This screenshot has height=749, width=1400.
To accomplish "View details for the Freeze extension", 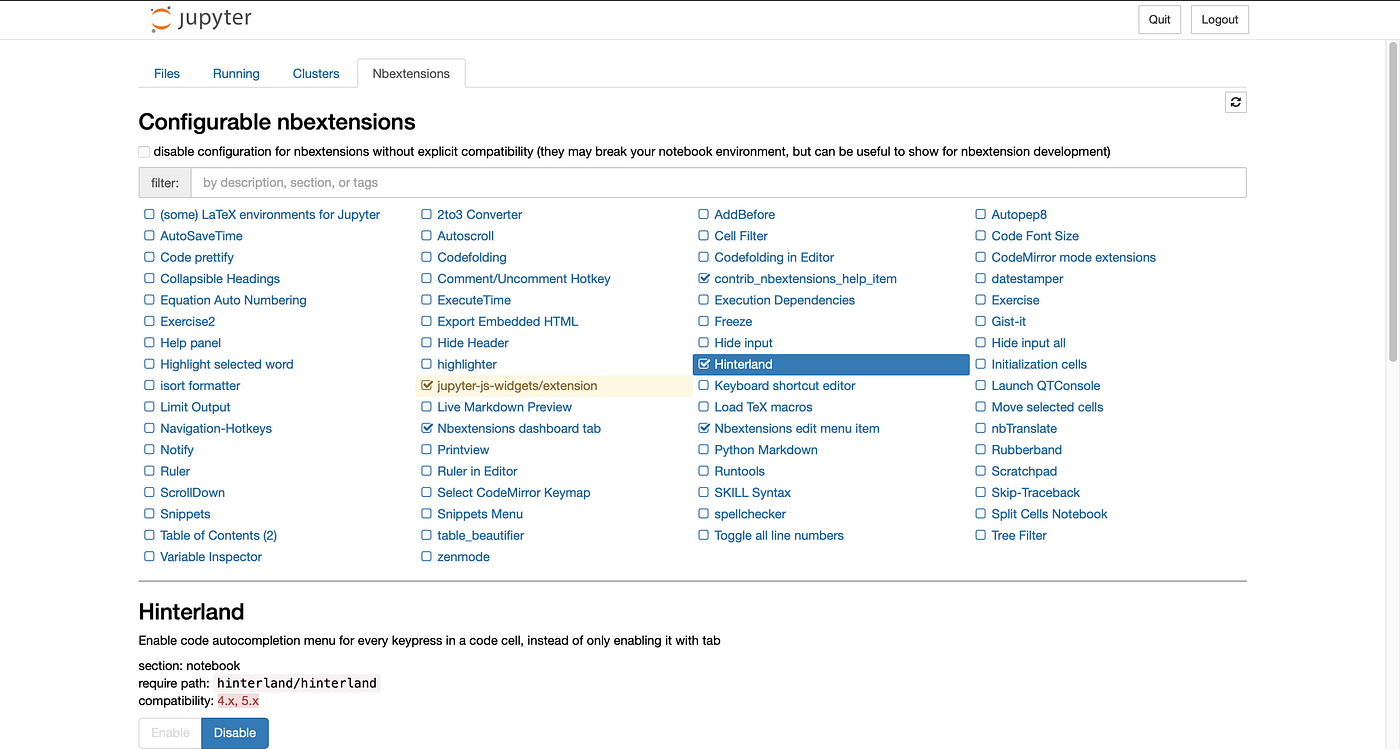I will [735, 321].
